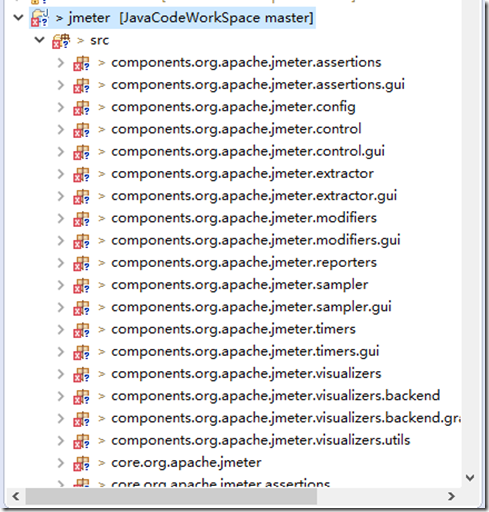Image resolution: width=489 pixels, height=512 pixels.
Task: Click package icon for components.org.apache.jmeter.visualizers
Action: [81, 374]
